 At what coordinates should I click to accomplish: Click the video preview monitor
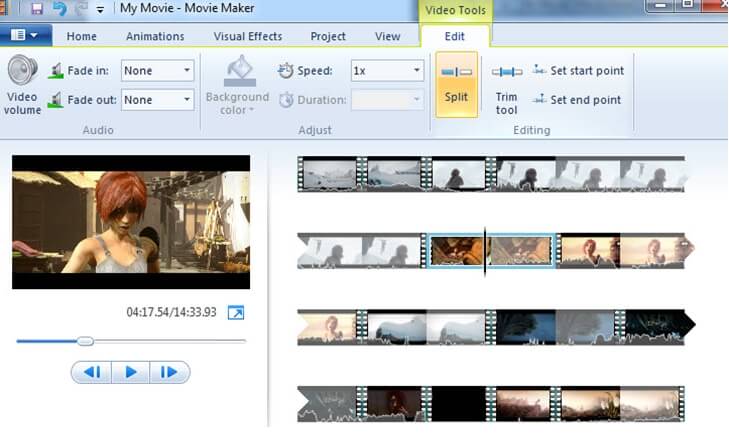[131, 222]
